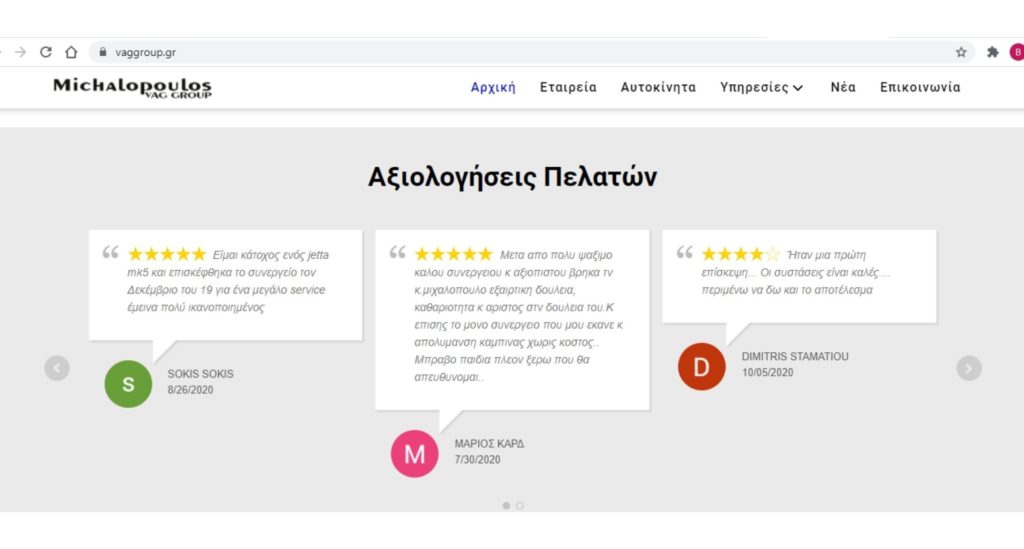Click the browser home icon
The image size is (1024, 549).
click(71, 52)
